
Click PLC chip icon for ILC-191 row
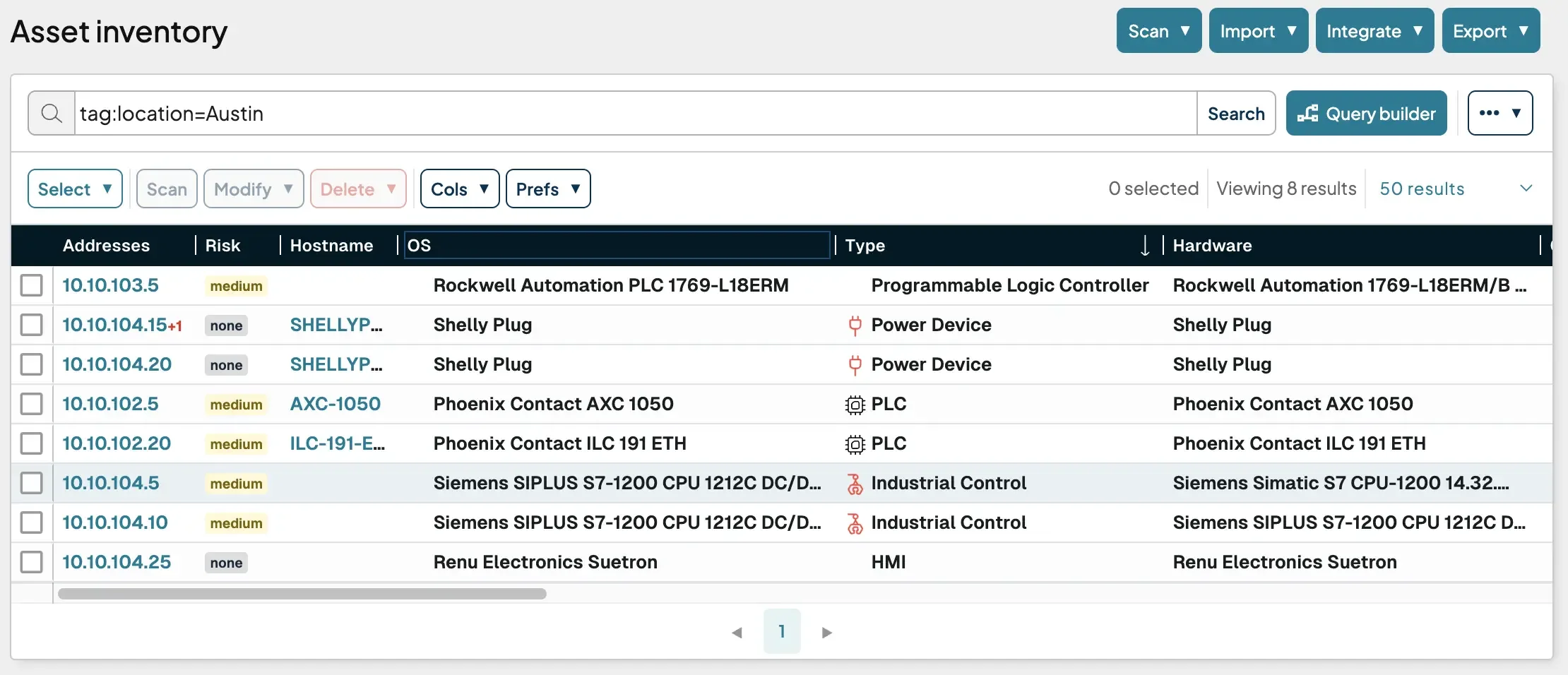(x=855, y=444)
